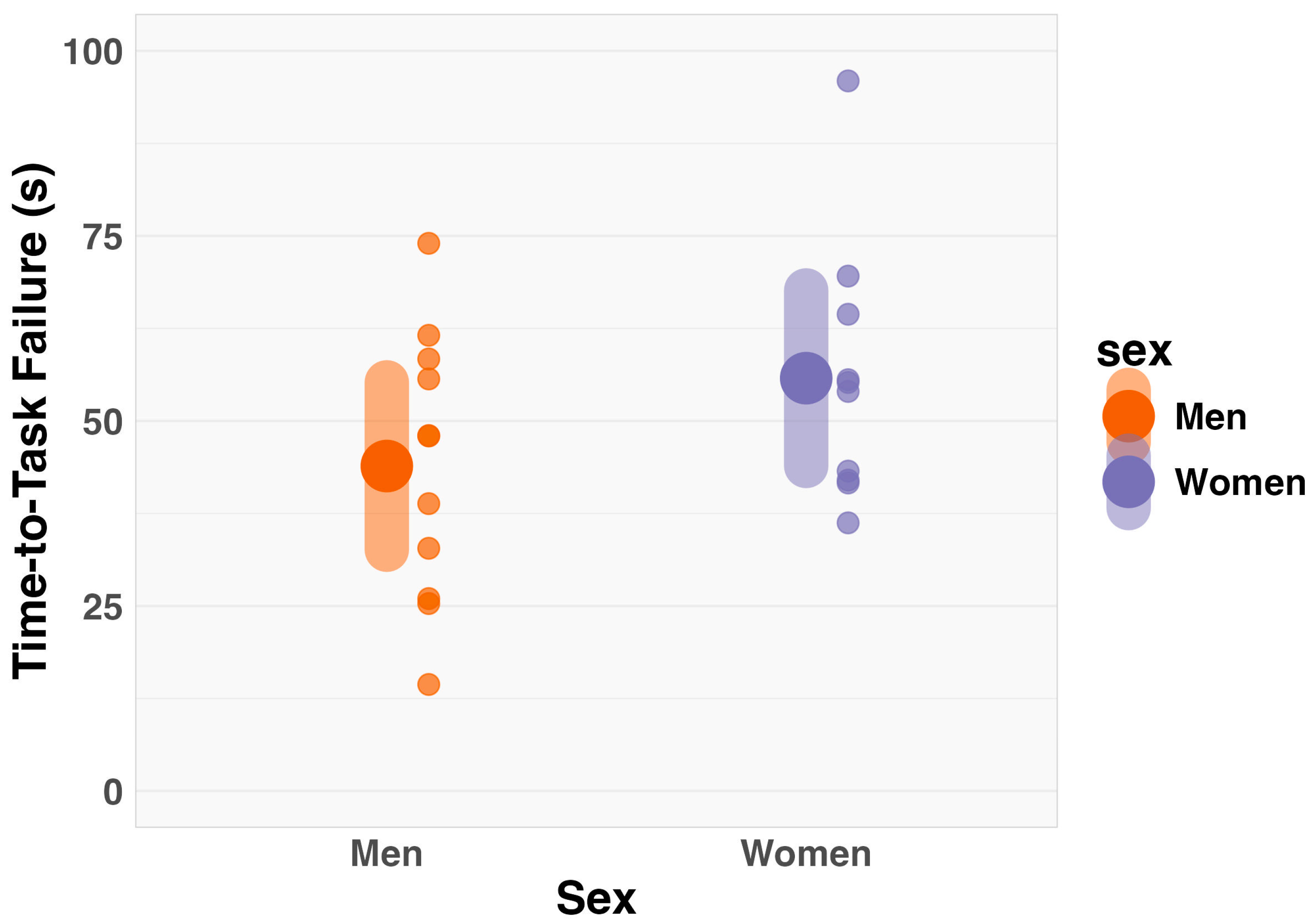Screen dimensions: 1316x924
Task: Select the large orange Men mean dot
Action: tap(386, 466)
